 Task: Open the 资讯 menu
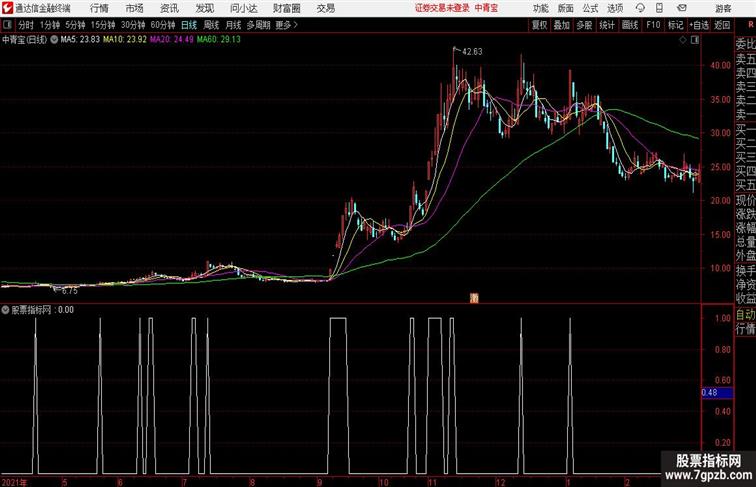pyautogui.click(x=169, y=8)
